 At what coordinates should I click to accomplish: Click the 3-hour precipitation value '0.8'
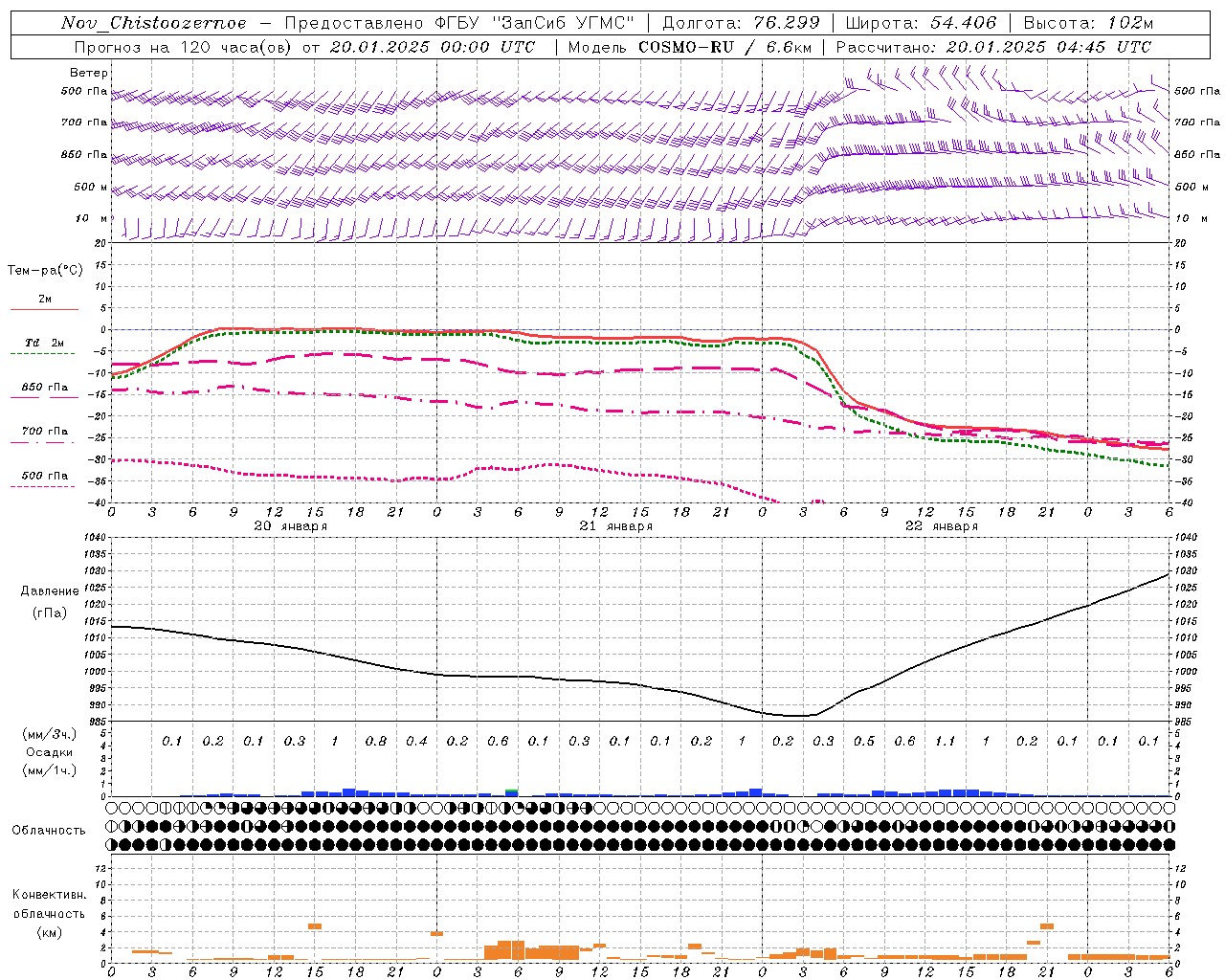pyautogui.click(x=376, y=741)
